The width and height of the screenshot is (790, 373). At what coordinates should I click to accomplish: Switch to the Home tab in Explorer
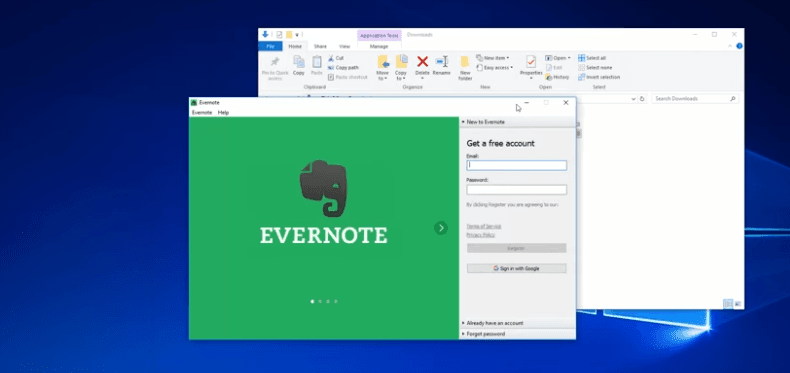click(295, 46)
